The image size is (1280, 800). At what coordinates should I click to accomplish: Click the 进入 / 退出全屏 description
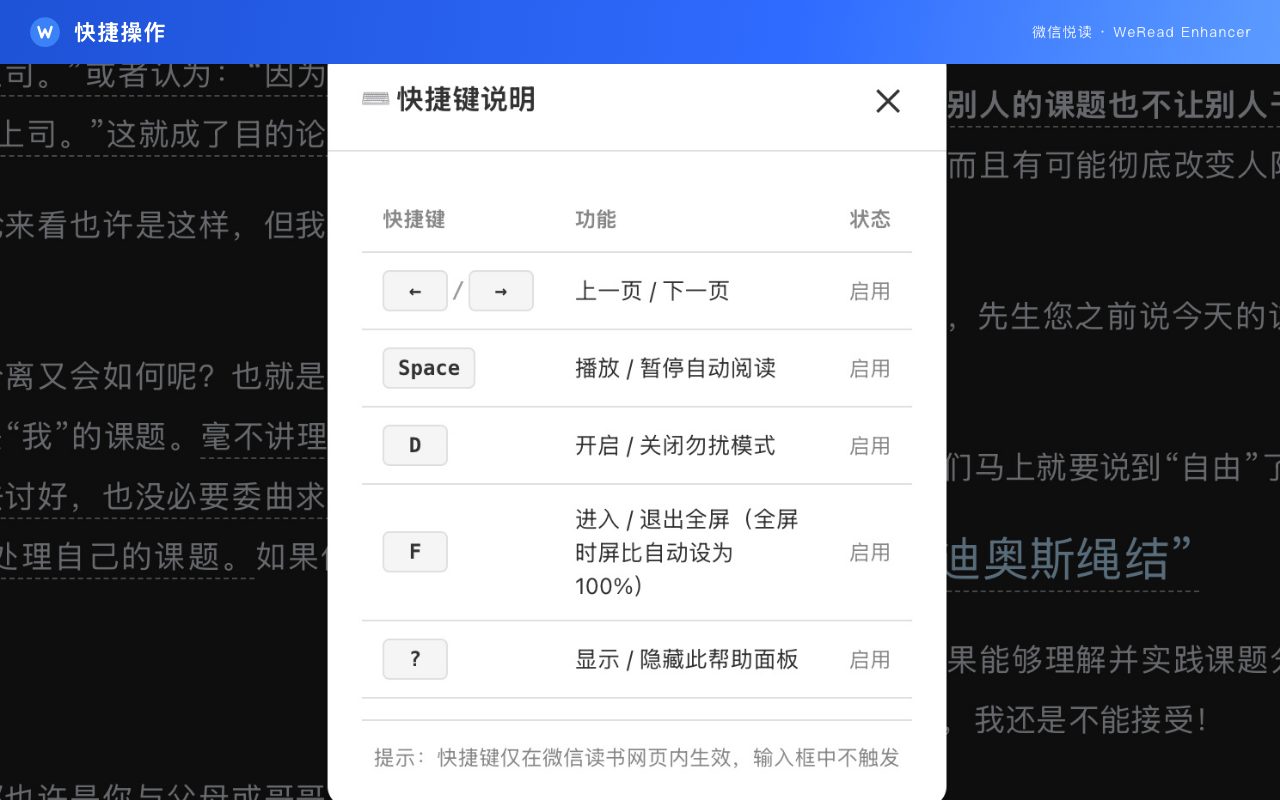687,552
